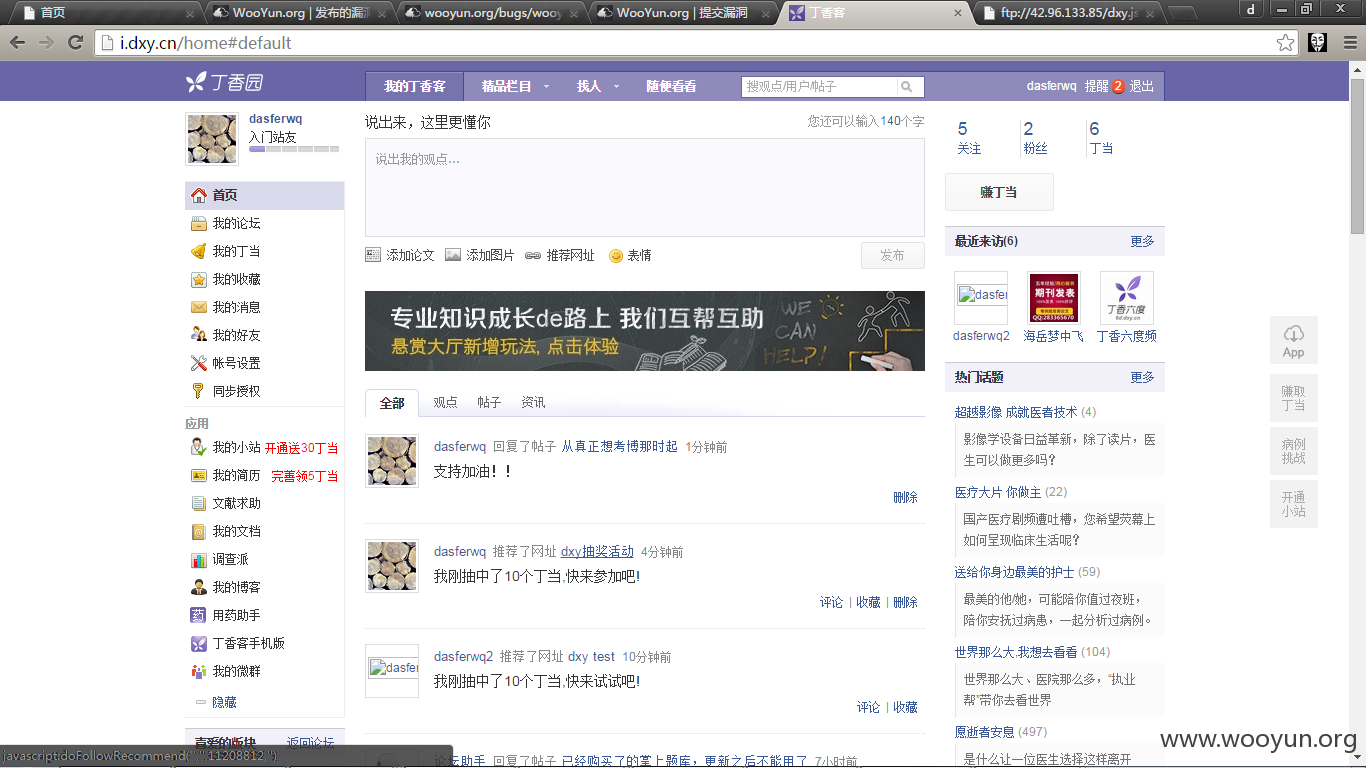The width and height of the screenshot is (1366, 768).
Task: Click the 发布 publish button
Action: coord(892,255)
